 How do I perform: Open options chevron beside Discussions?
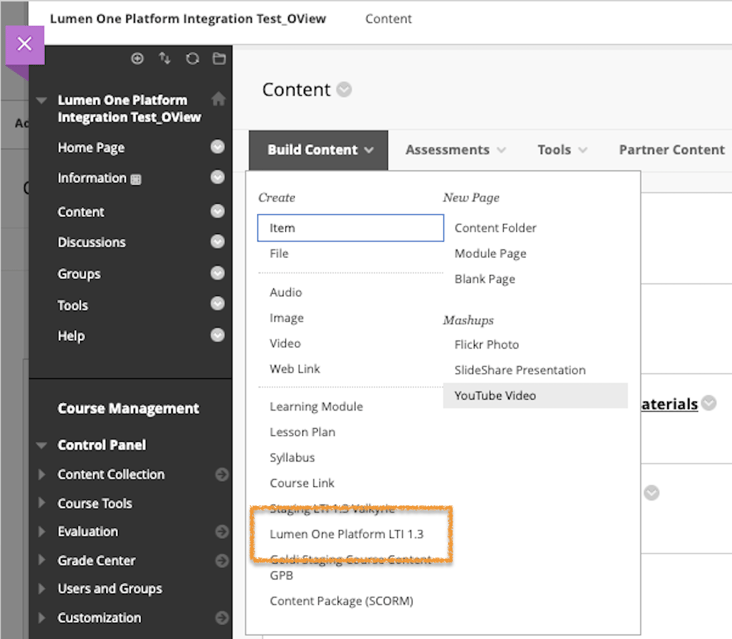click(x=217, y=242)
